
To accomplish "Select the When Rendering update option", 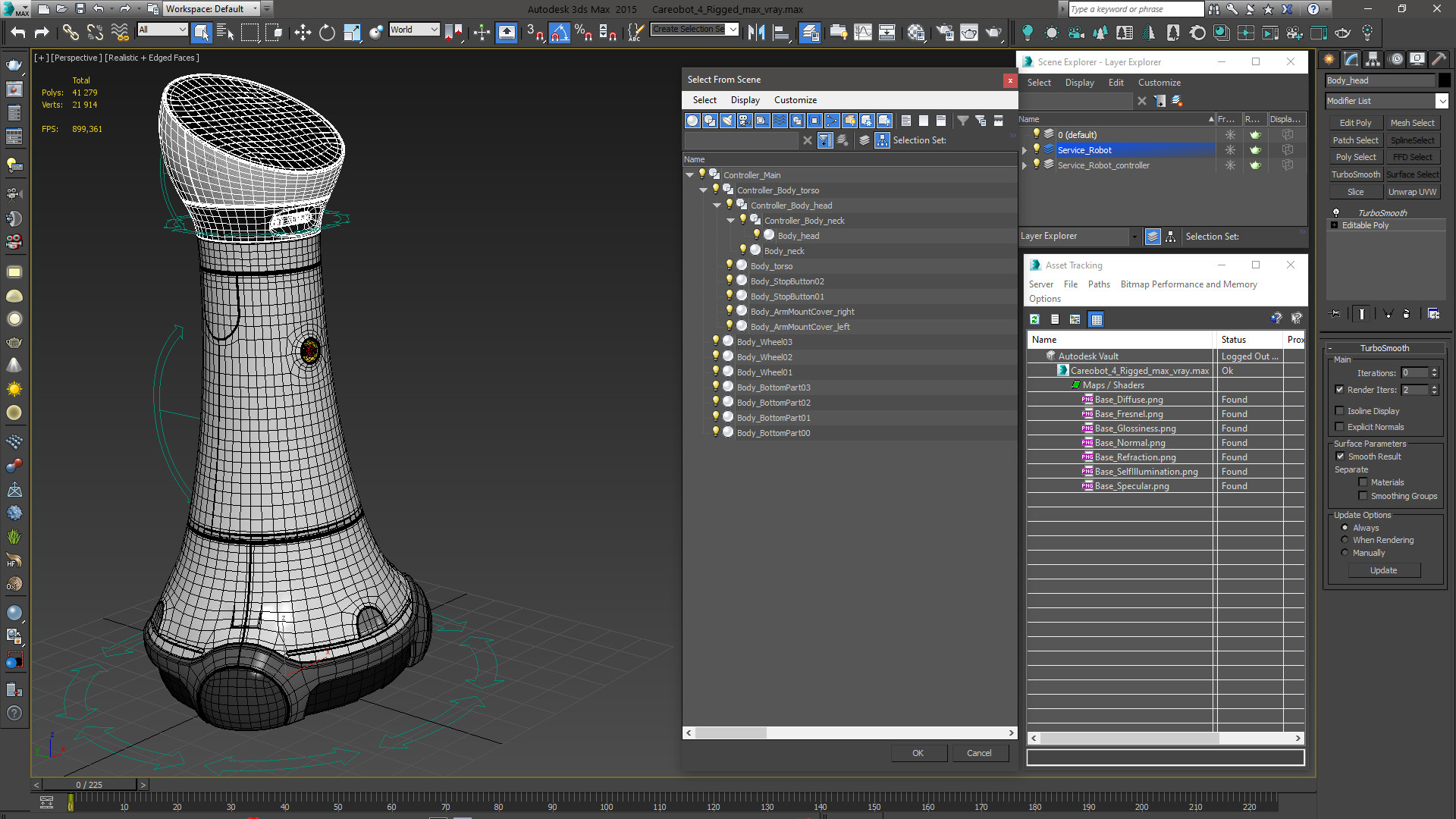I will tap(1345, 540).
